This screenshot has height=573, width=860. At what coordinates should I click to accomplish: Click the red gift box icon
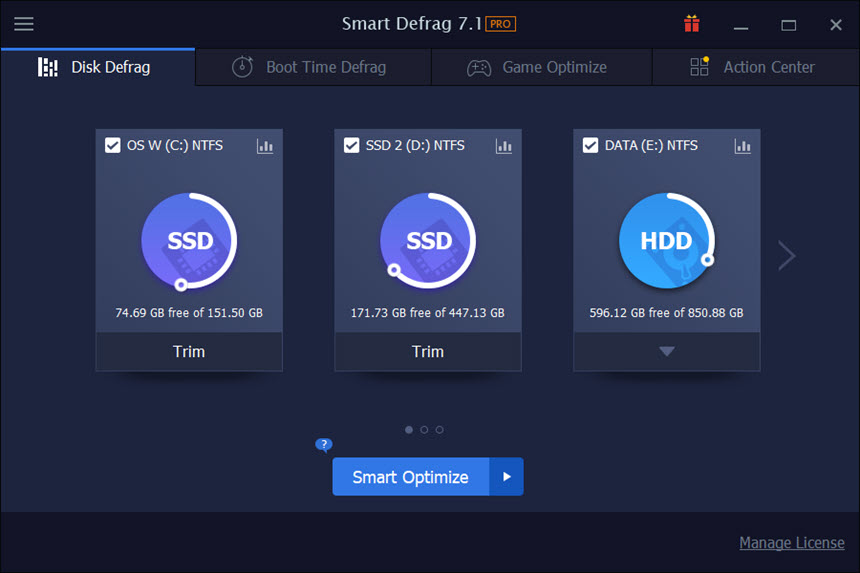(692, 24)
